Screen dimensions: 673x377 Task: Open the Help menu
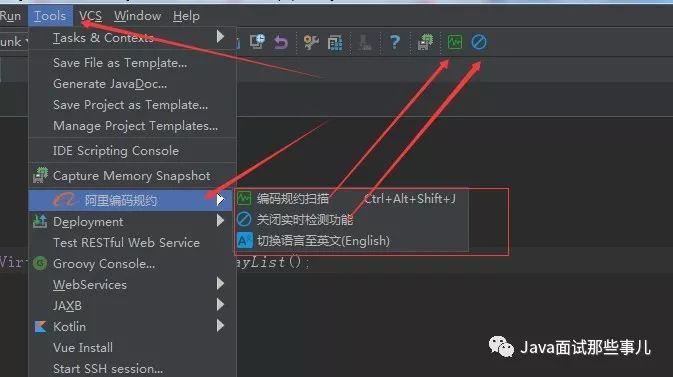(x=186, y=16)
